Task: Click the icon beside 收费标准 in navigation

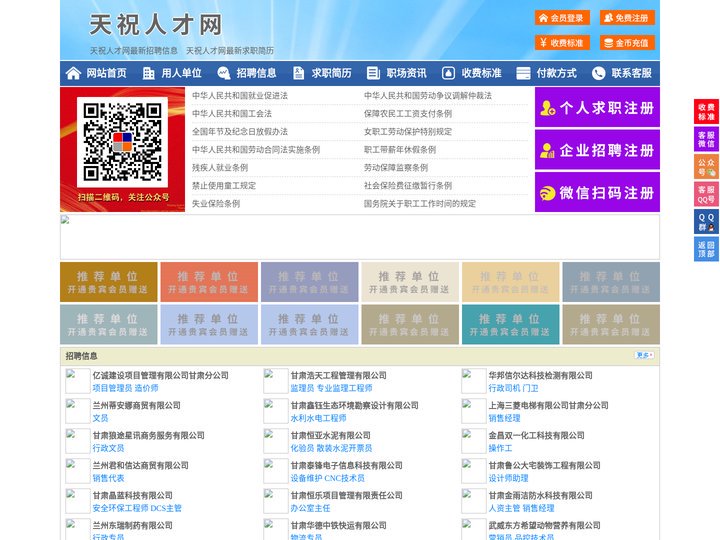Action: (x=448, y=73)
